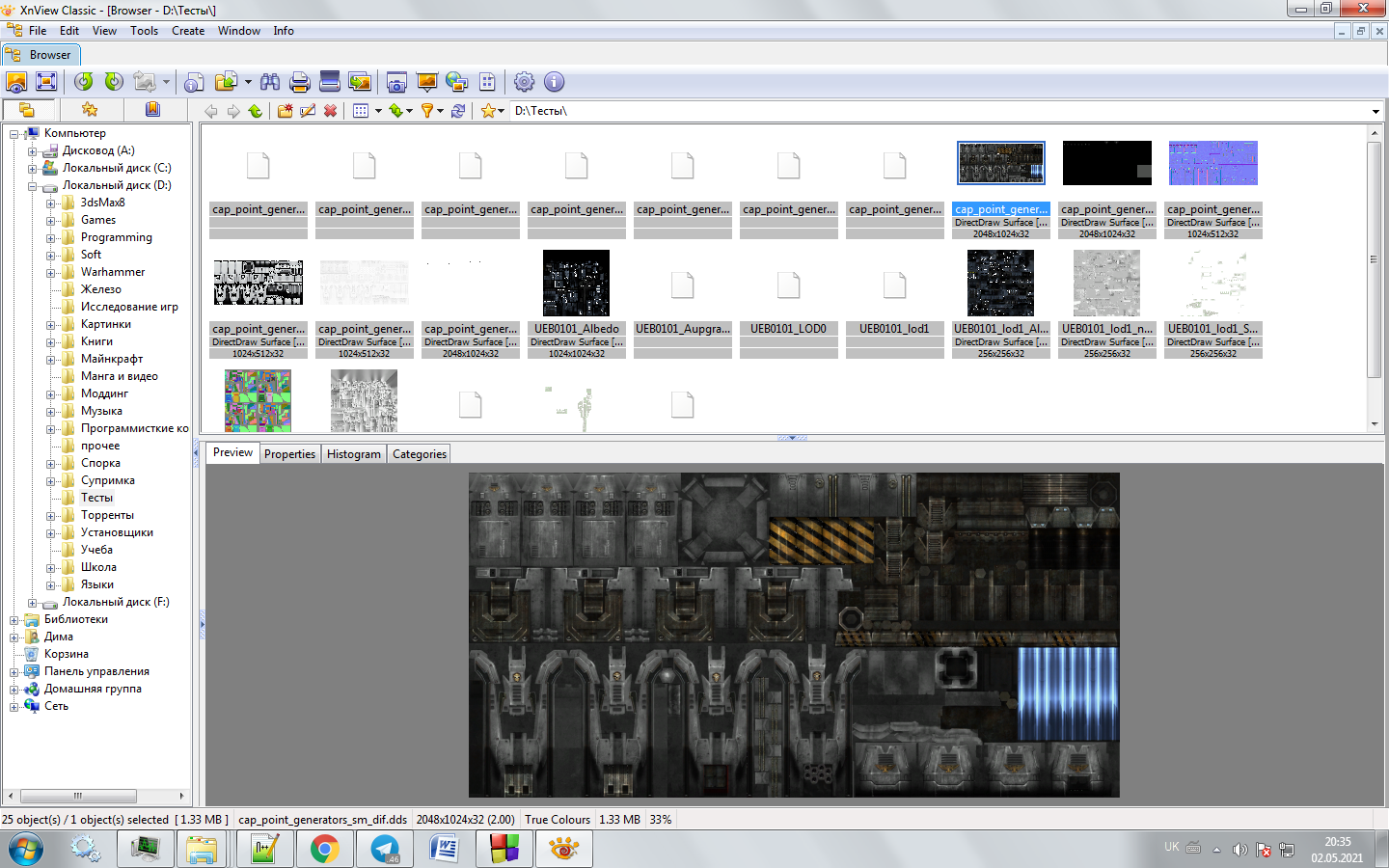Open the View image toolbar icon
The image size is (1389, 868).
click(x=16, y=82)
